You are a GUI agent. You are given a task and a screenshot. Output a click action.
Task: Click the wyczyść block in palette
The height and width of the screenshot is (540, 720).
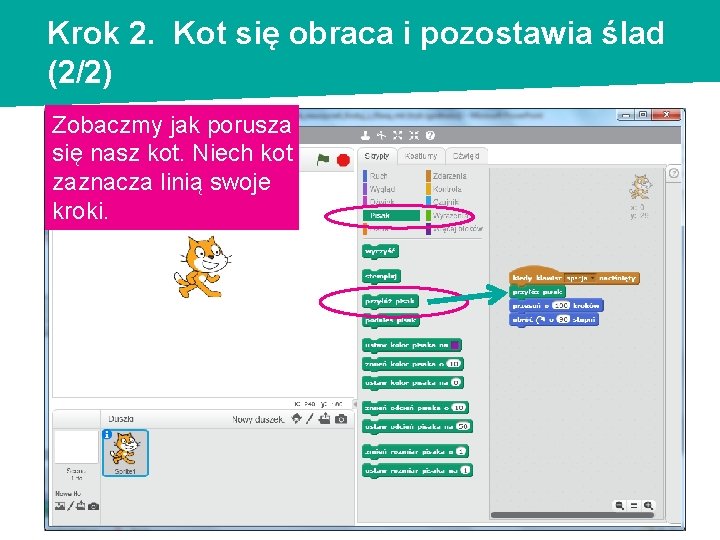tap(380, 251)
